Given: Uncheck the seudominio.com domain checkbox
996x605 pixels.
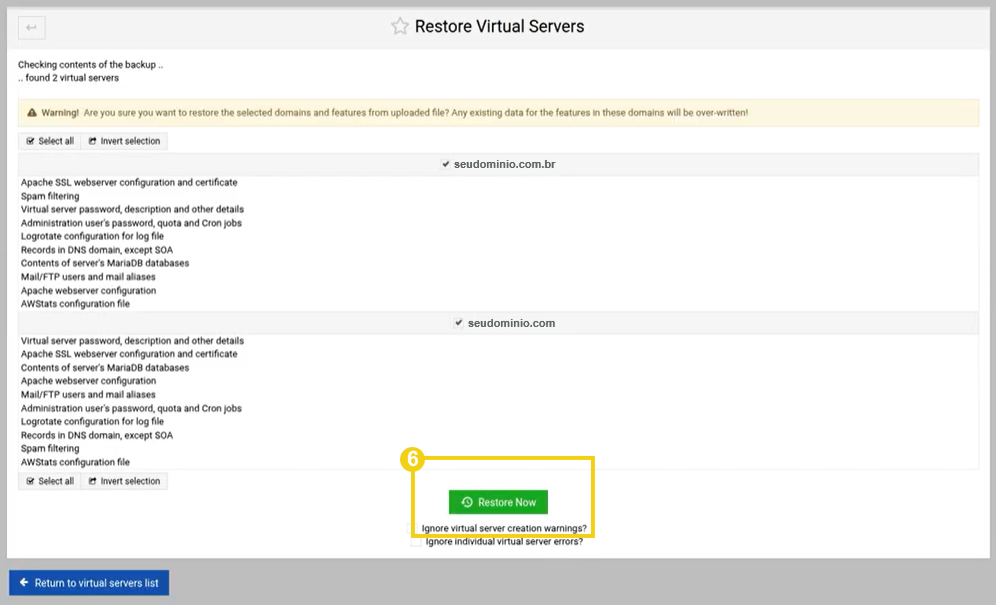Looking at the screenshot, I should tap(458, 322).
